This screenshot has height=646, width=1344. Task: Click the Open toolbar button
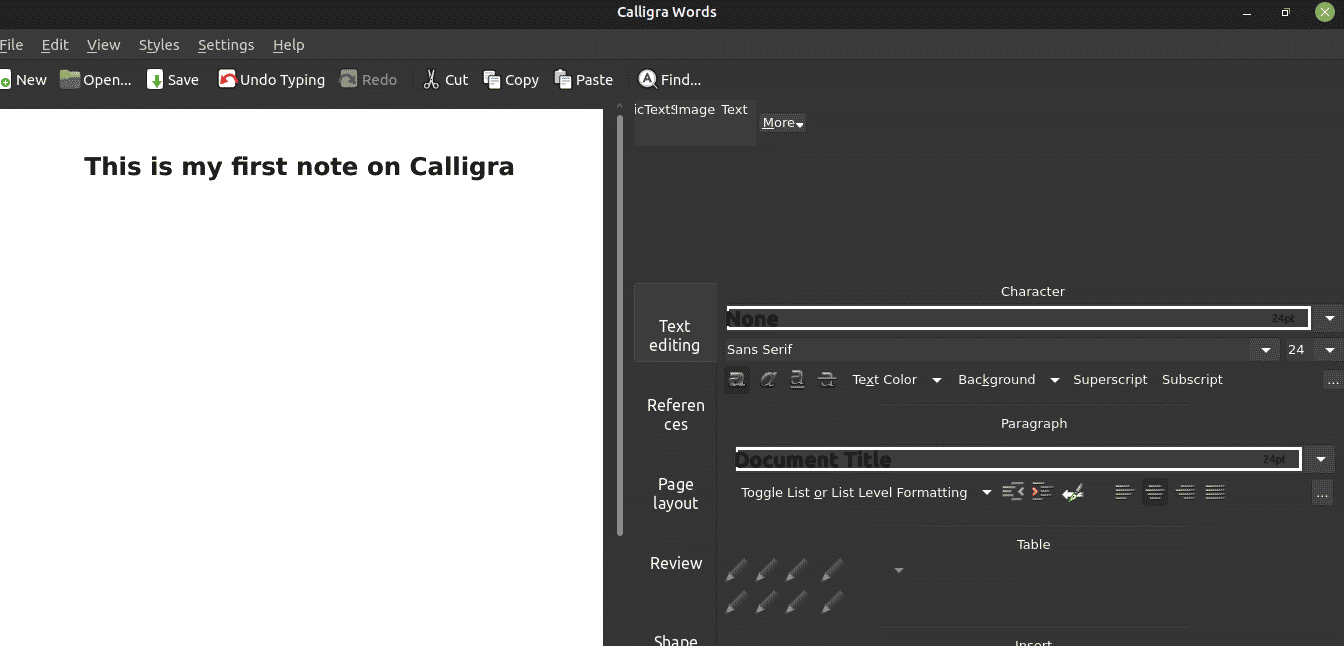tap(96, 80)
